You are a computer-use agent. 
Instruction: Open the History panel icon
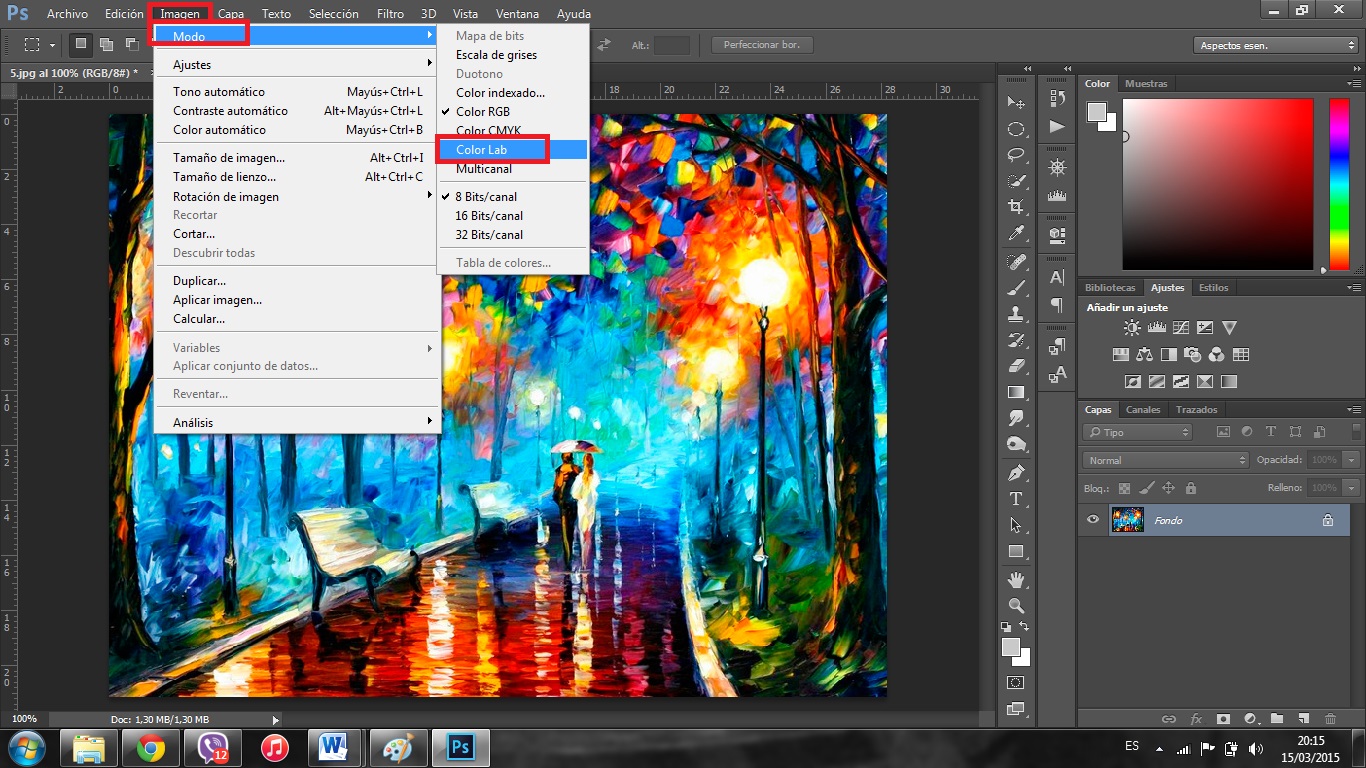tap(1057, 99)
